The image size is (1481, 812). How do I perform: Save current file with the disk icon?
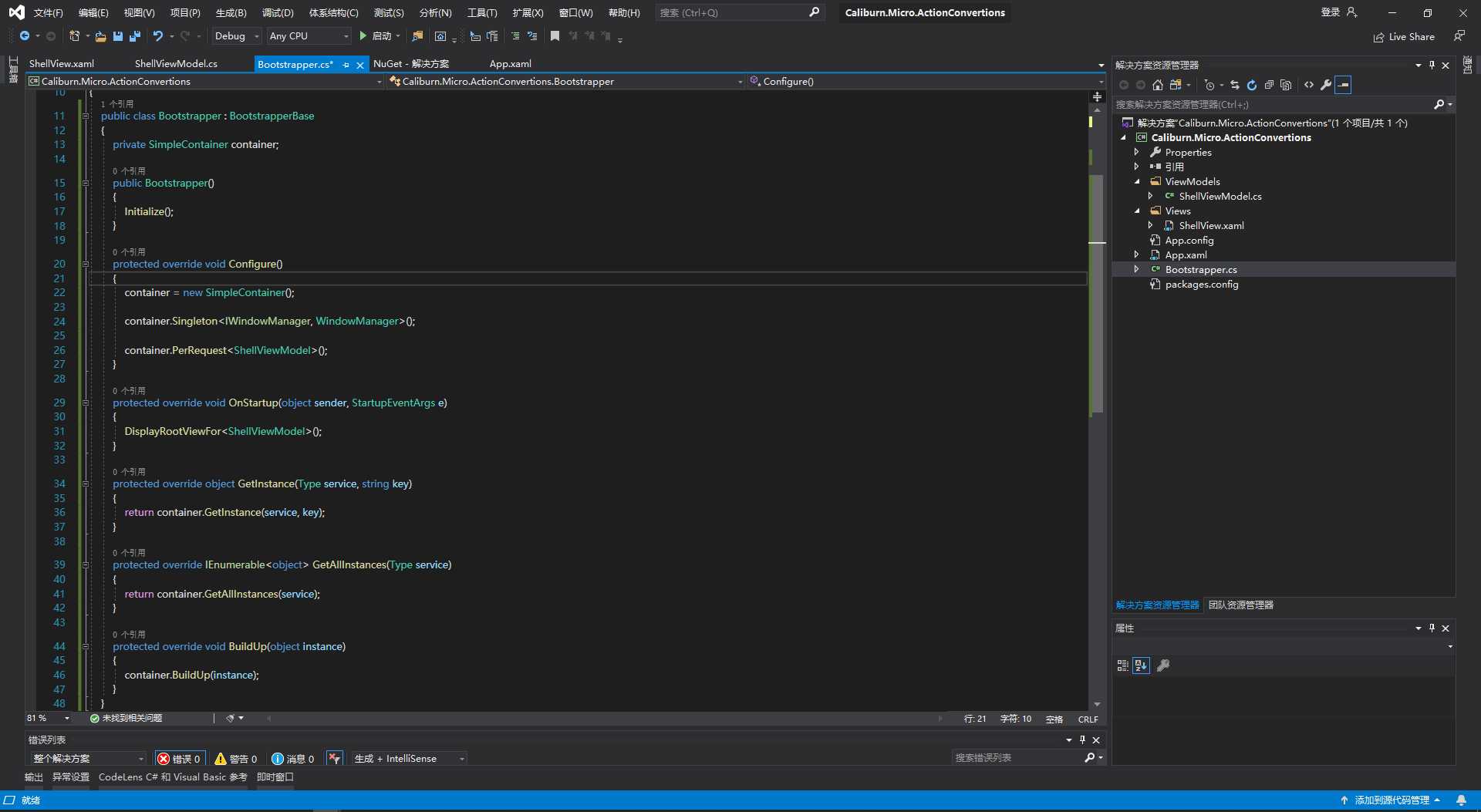(x=118, y=36)
